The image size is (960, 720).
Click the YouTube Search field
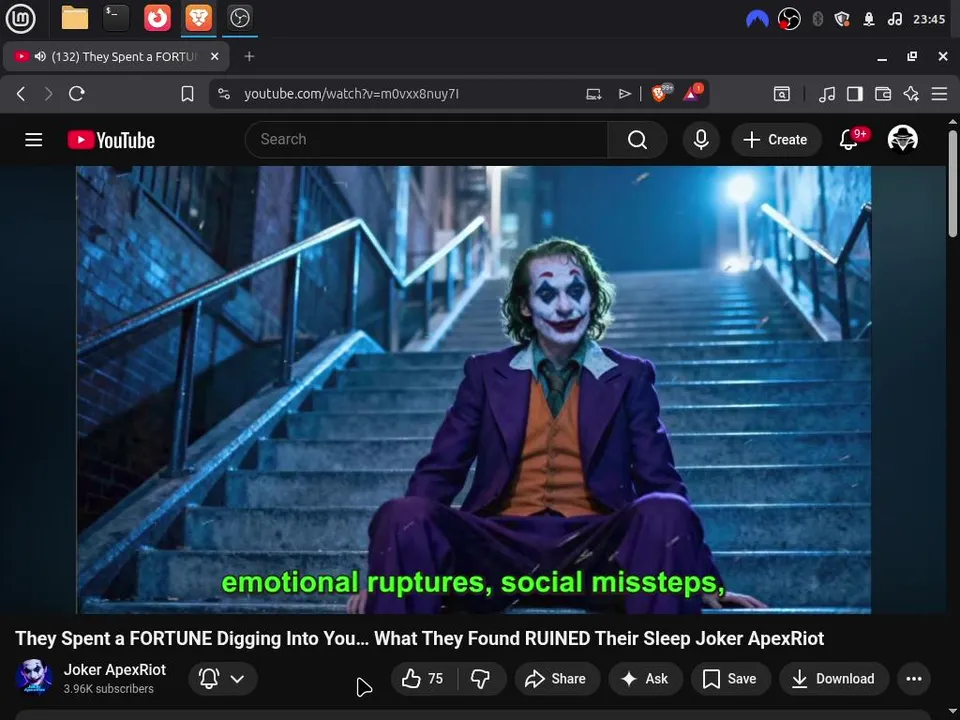pos(426,140)
